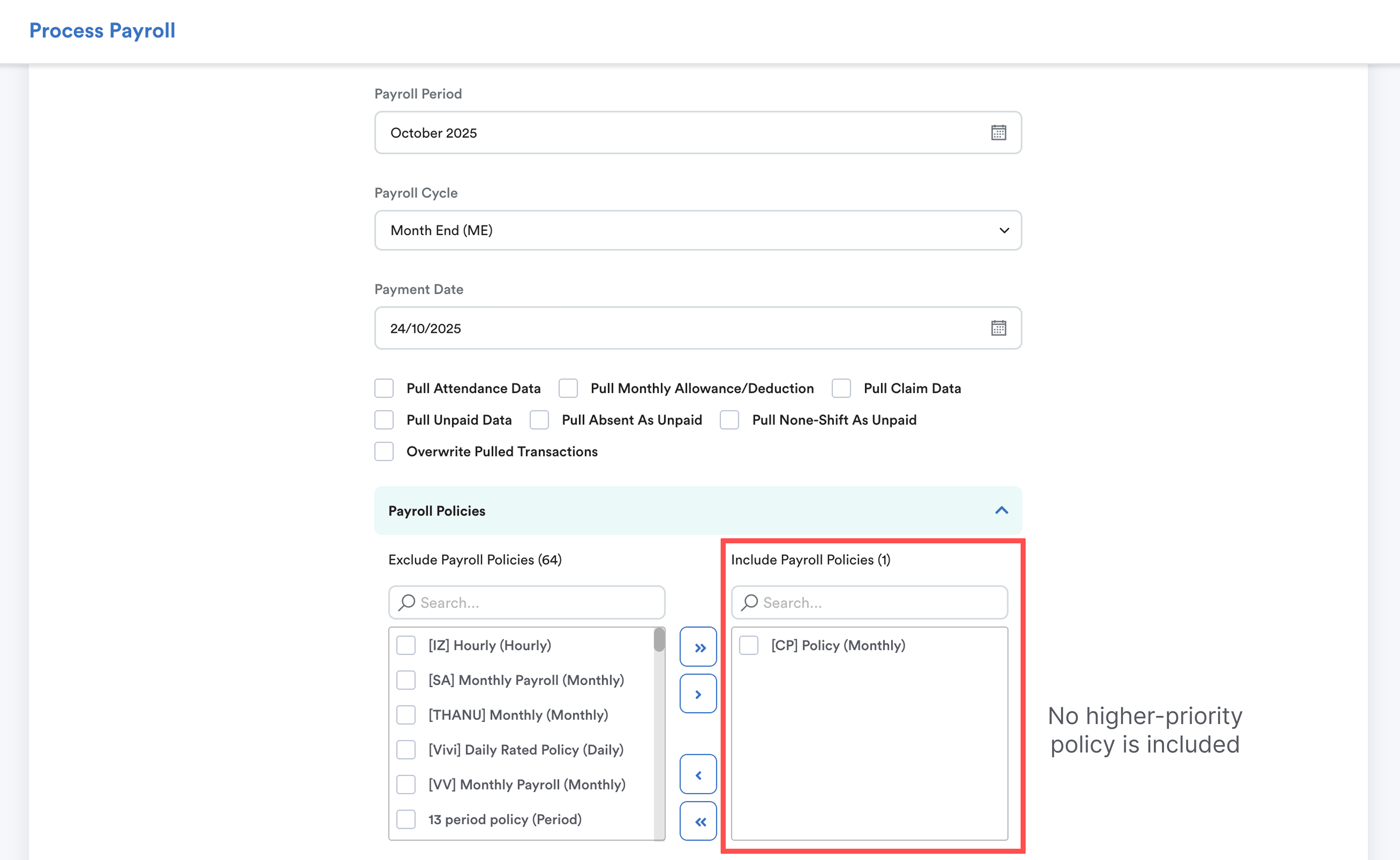This screenshot has width=1400, height=860.
Task: Open the Payroll Cycle dropdown
Action: point(697,230)
